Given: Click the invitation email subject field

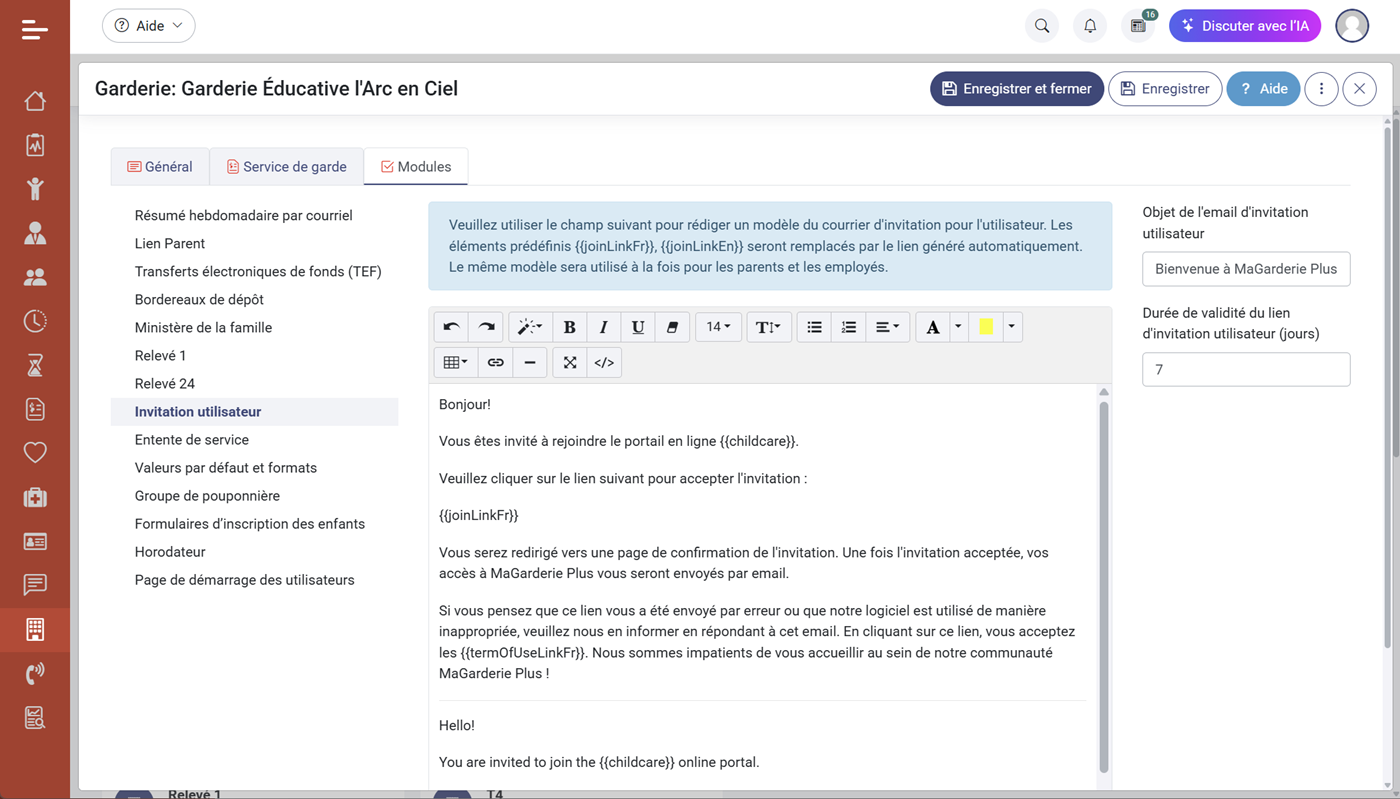Looking at the screenshot, I should tap(1246, 269).
